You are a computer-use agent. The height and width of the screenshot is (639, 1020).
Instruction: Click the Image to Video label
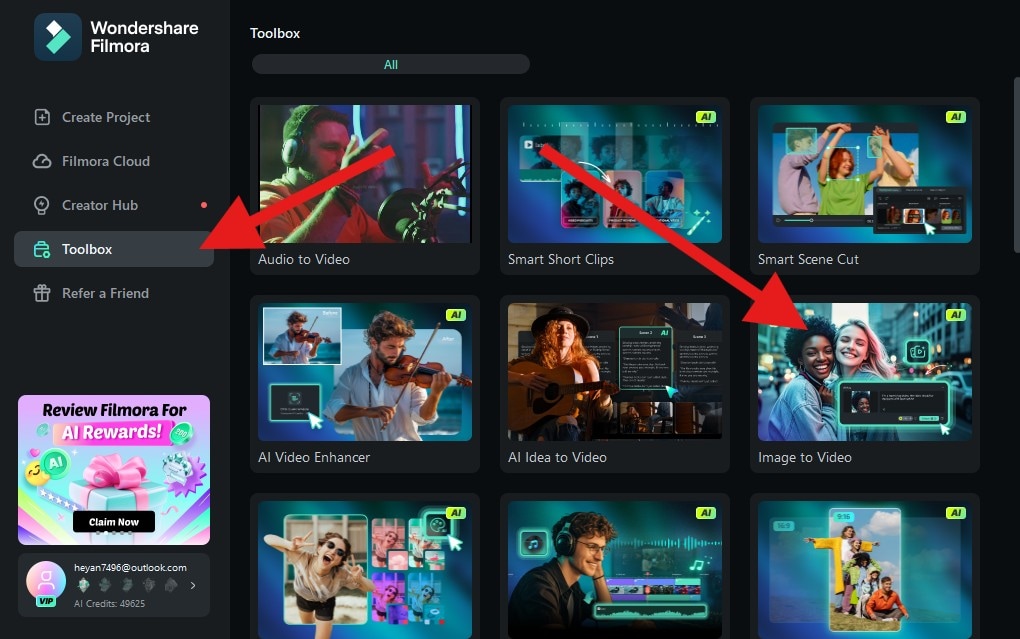[x=805, y=457]
